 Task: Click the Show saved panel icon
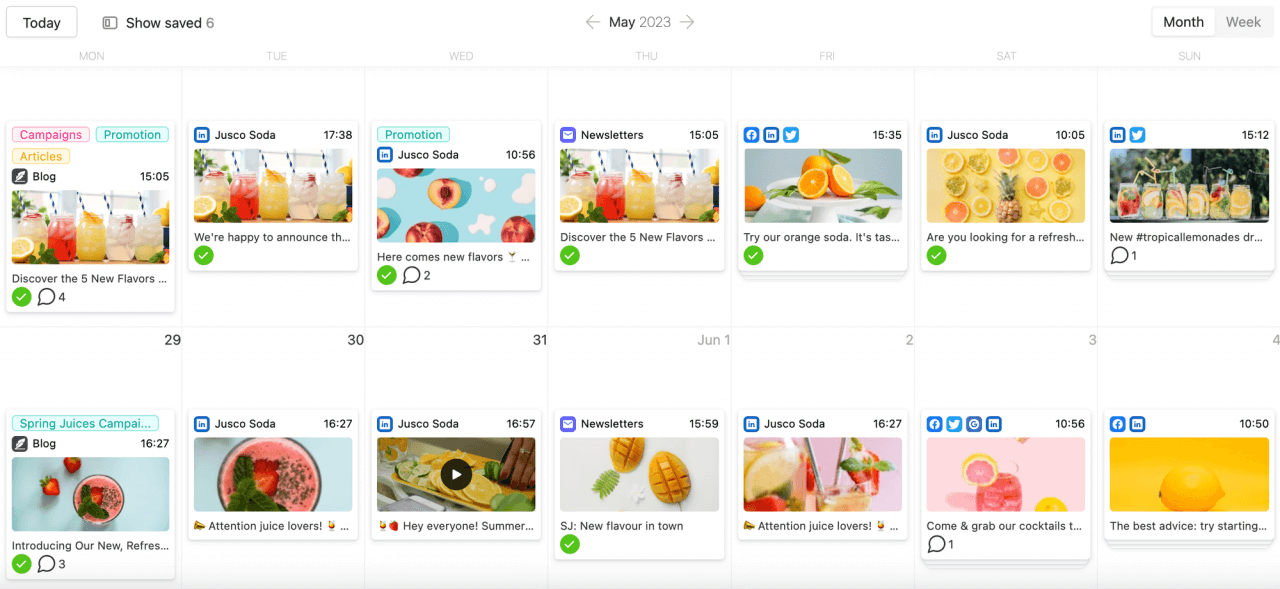pos(108,21)
